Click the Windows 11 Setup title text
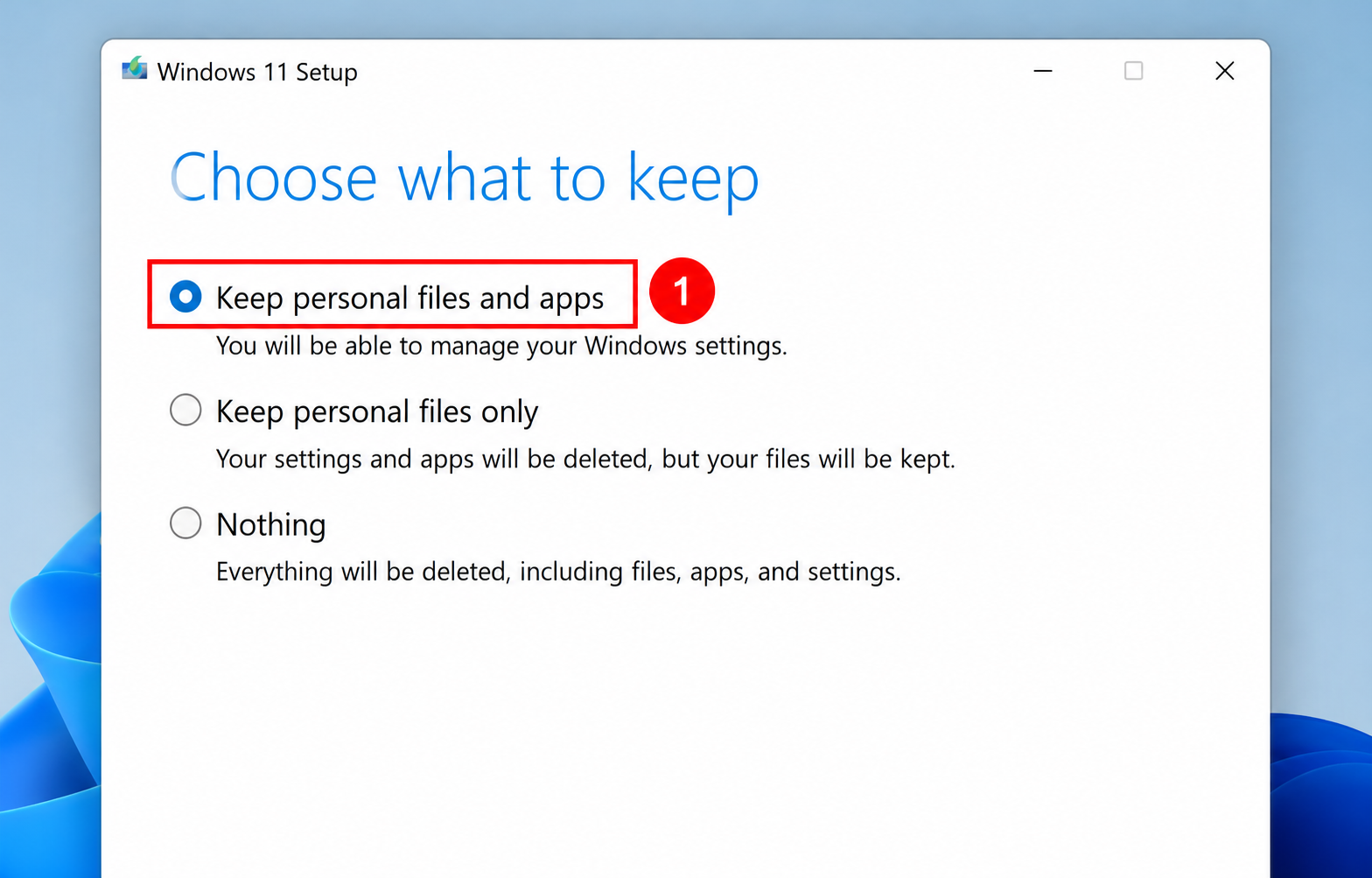 [x=257, y=72]
